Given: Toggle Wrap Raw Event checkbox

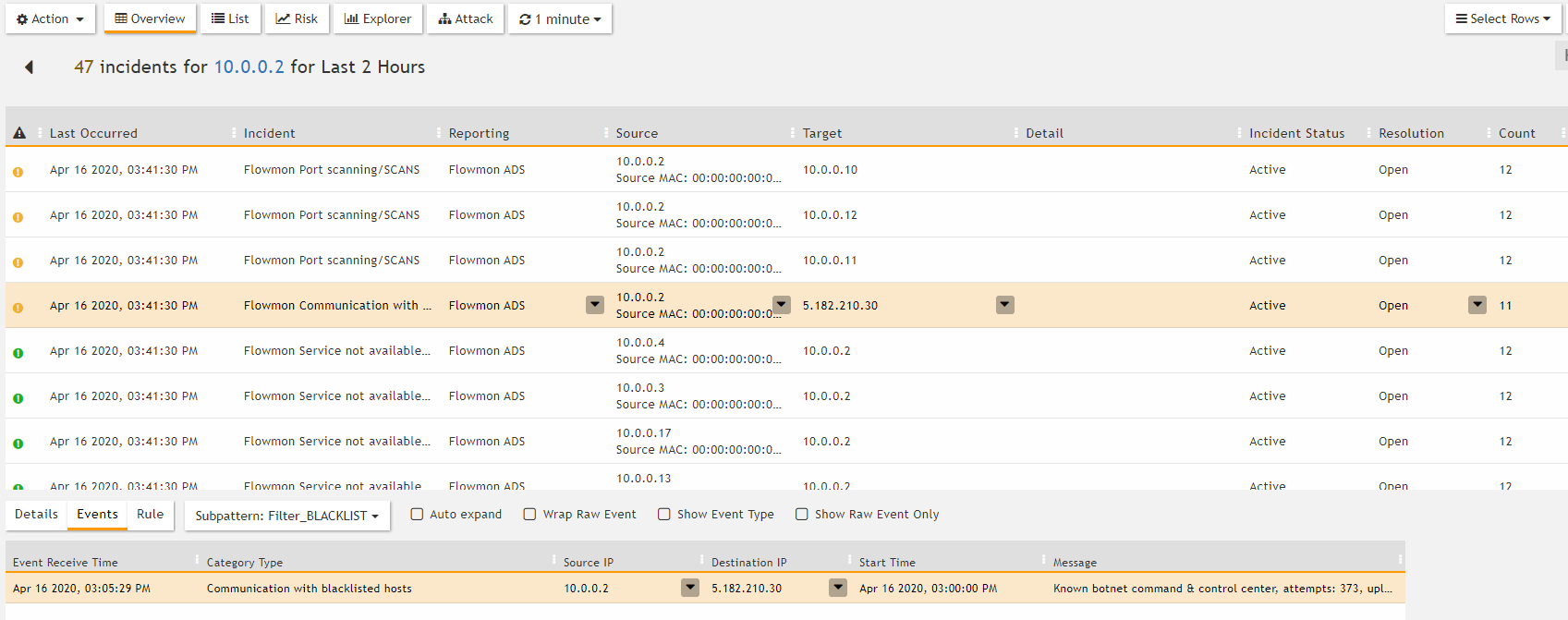Looking at the screenshot, I should [x=529, y=515].
